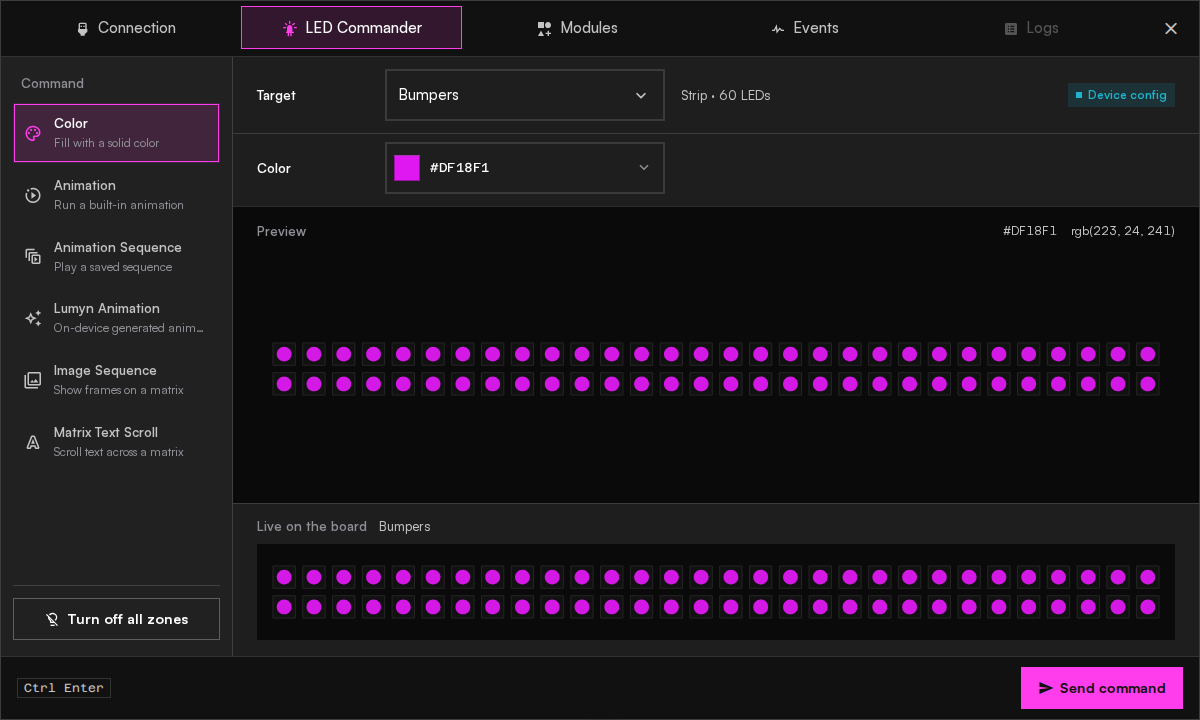The image size is (1200, 720).
Task: Select the Color palette icon
Action: pyautogui.click(x=33, y=133)
